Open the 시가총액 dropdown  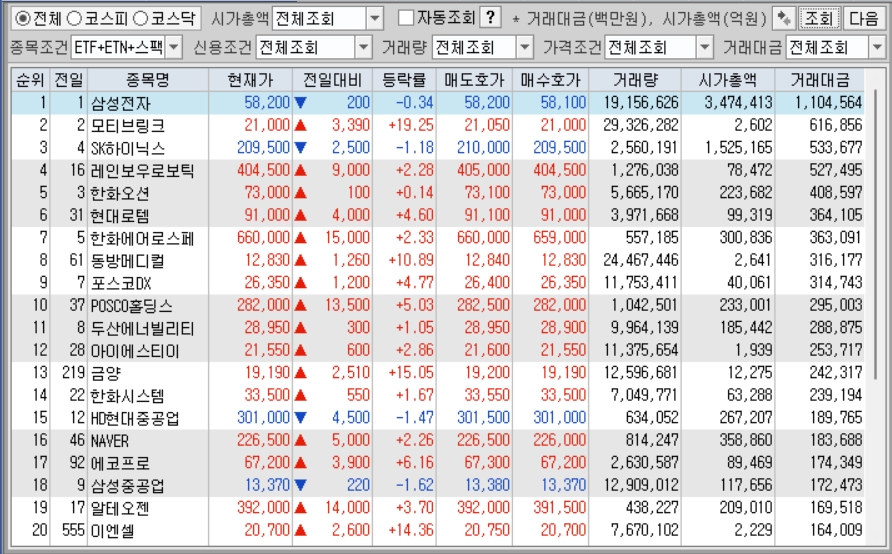click(375, 19)
